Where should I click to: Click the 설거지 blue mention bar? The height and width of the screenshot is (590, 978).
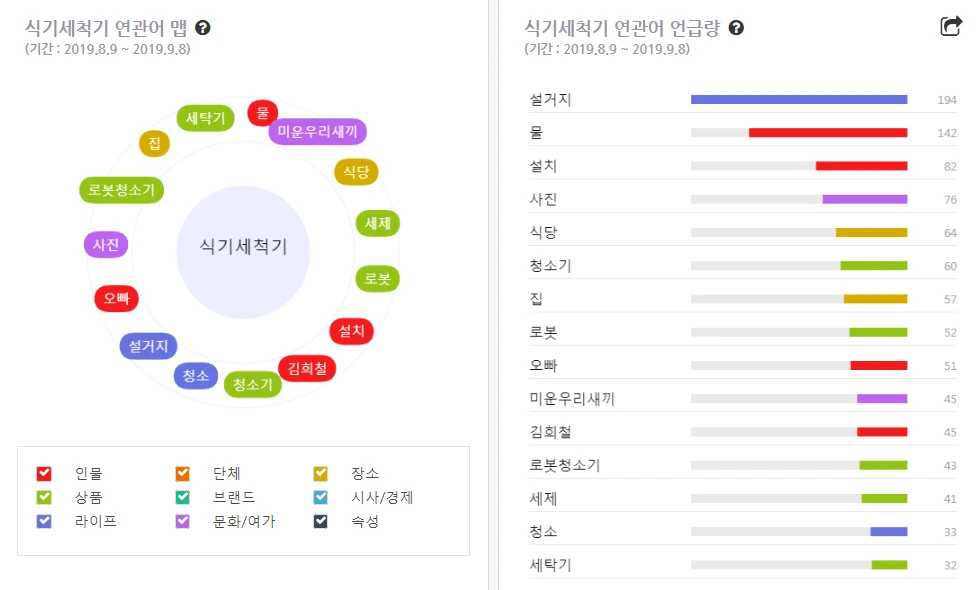[798, 100]
